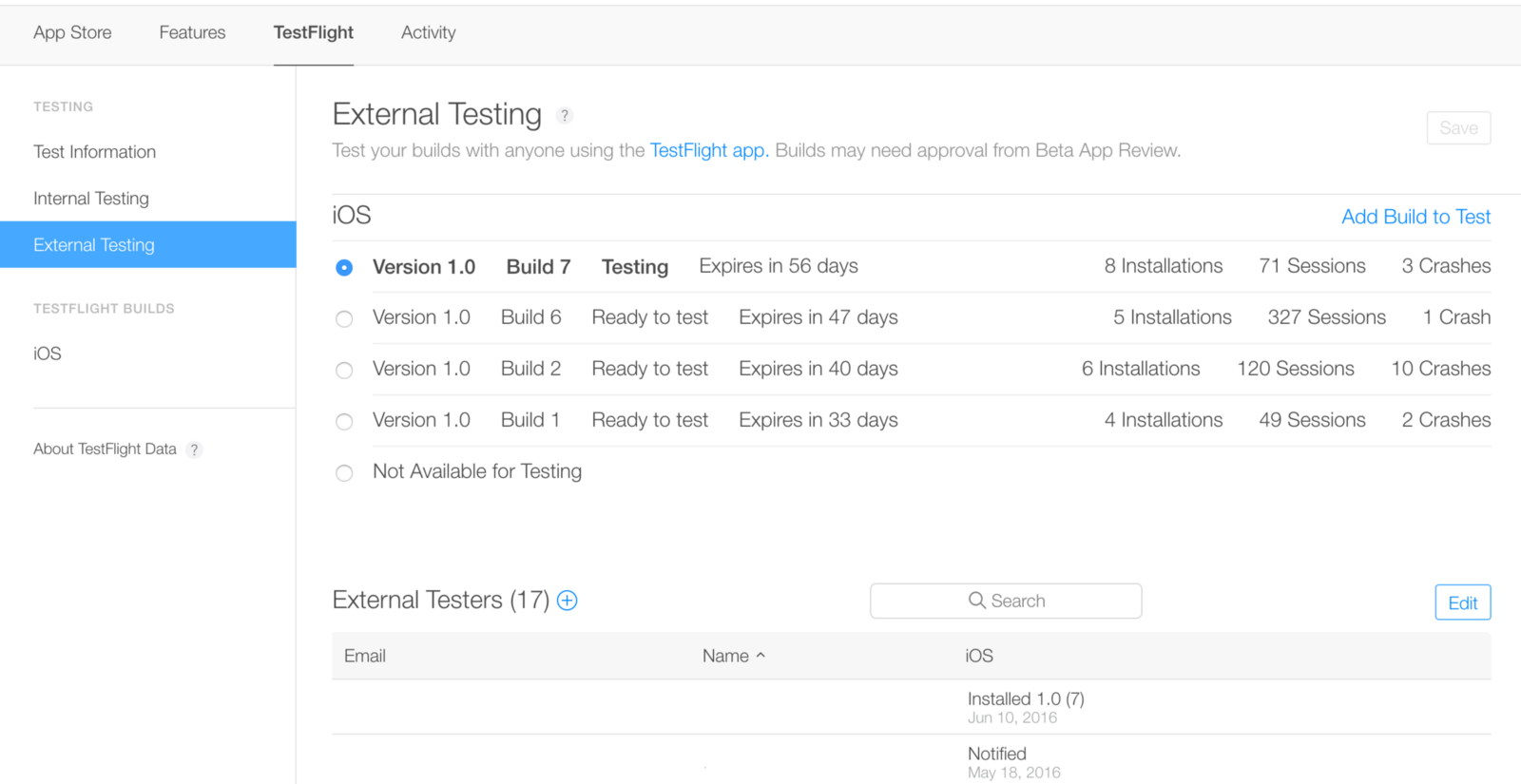The width and height of the screenshot is (1521, 784).
Task: Click '4 Installations' for Build 1
Action: [x=1164, y=420]
